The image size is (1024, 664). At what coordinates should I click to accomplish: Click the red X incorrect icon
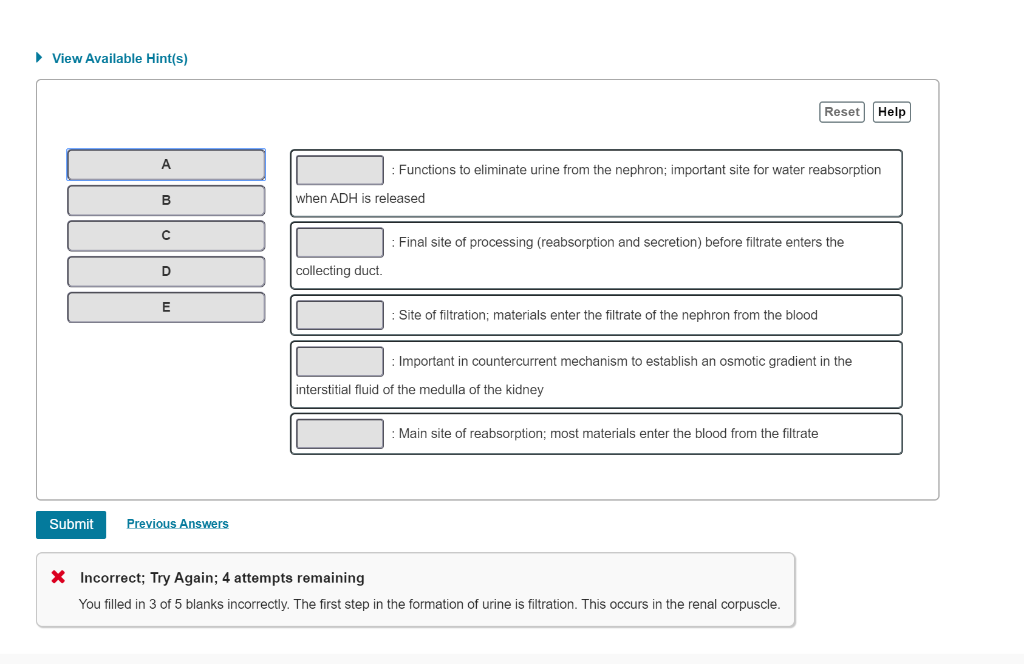[x=57, y=577]
